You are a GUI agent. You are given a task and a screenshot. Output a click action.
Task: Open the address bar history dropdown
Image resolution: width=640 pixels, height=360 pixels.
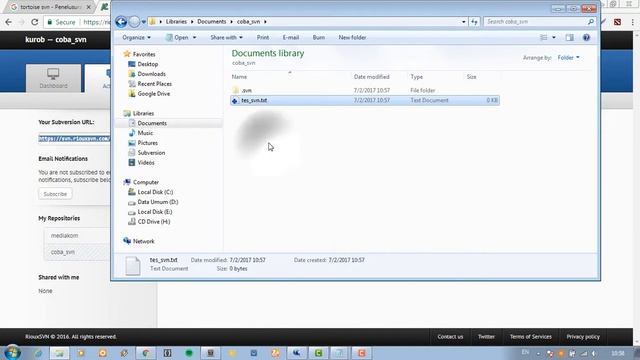coord(464,22)
